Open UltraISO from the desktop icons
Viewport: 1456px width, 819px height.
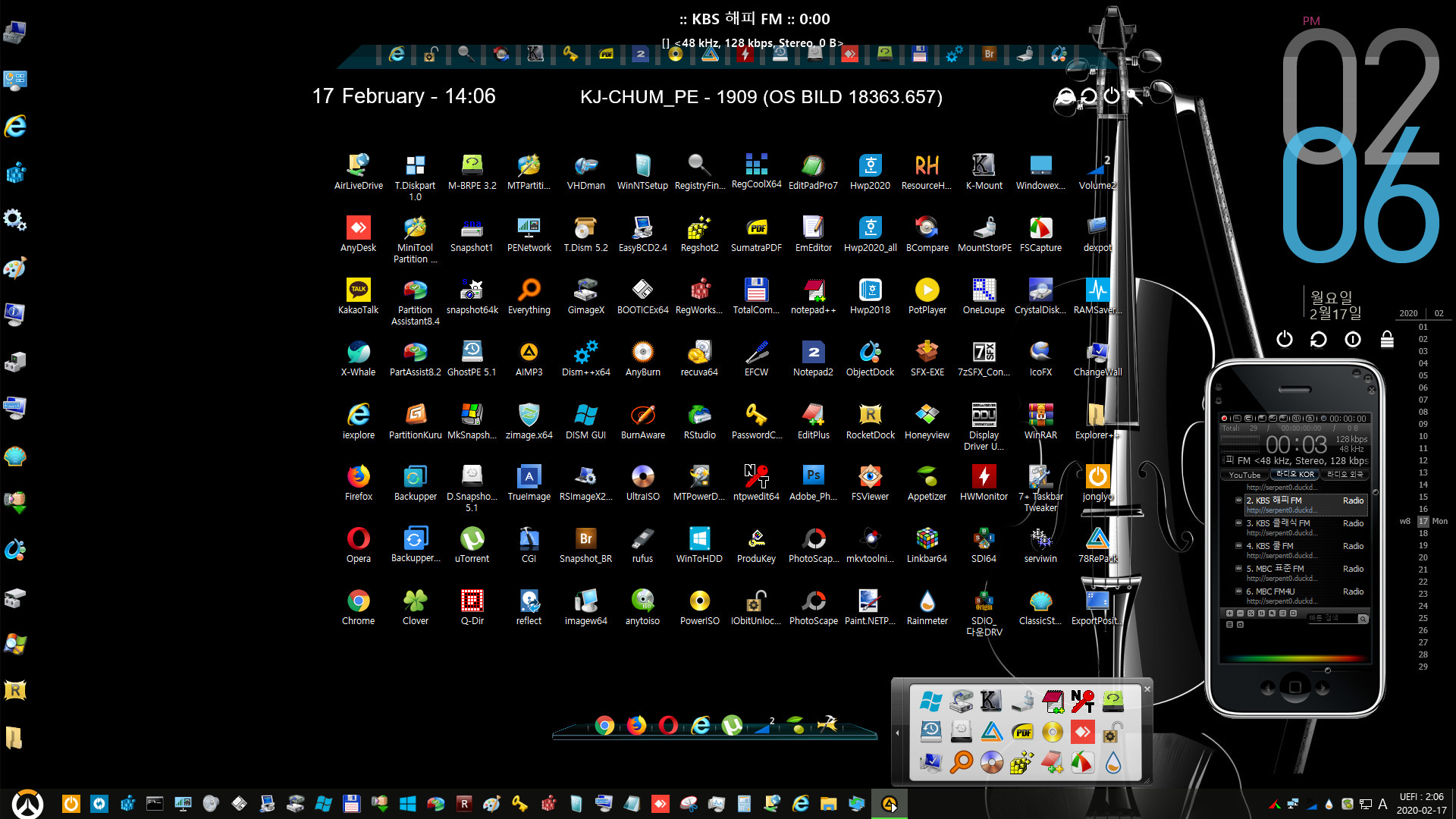coord(642,483)
